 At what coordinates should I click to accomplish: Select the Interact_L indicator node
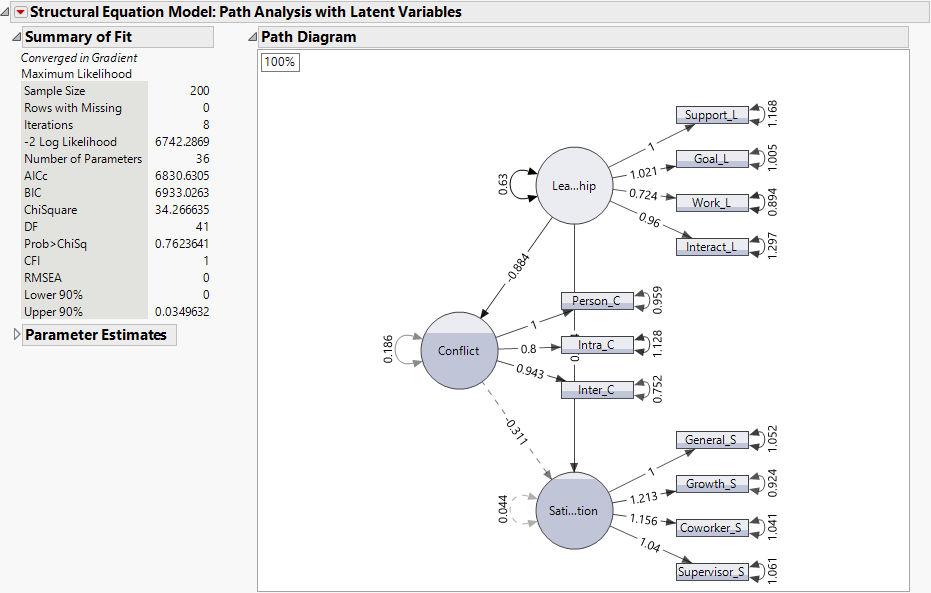[x=712, y=246]
